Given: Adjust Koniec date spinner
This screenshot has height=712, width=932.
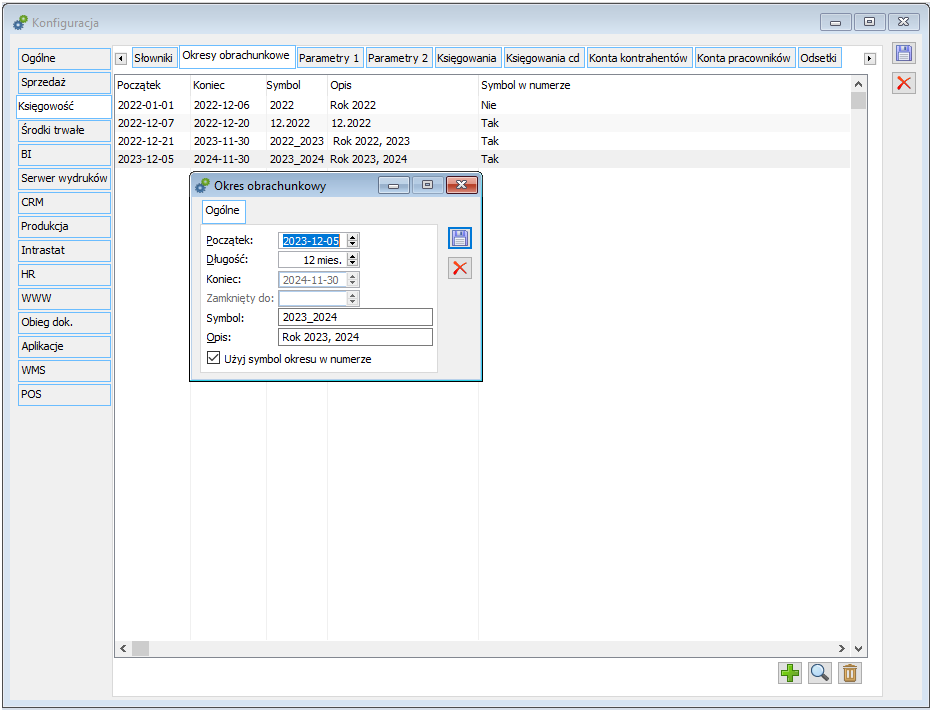Looking at the screenshot, I should [352, 279].
